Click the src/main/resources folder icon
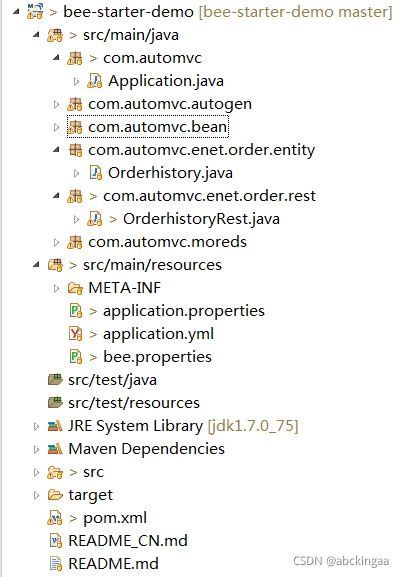The width and height of the screenshot is (404, 577). click(55, 265)
